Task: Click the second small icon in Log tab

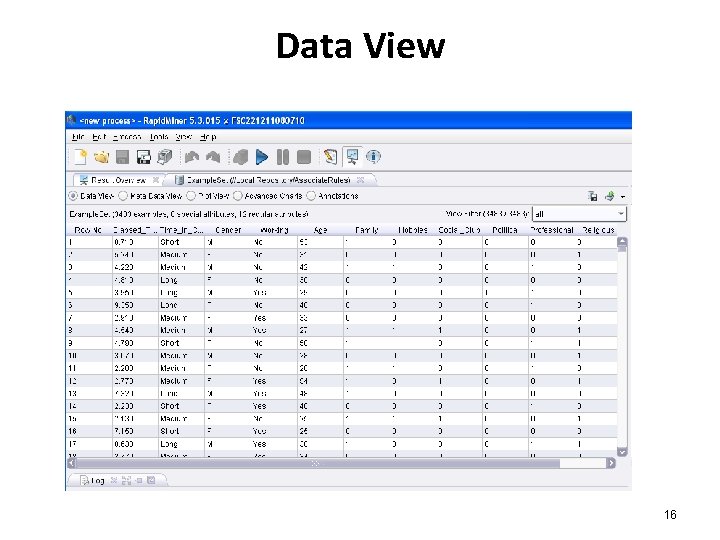Action: click(126, 480)
